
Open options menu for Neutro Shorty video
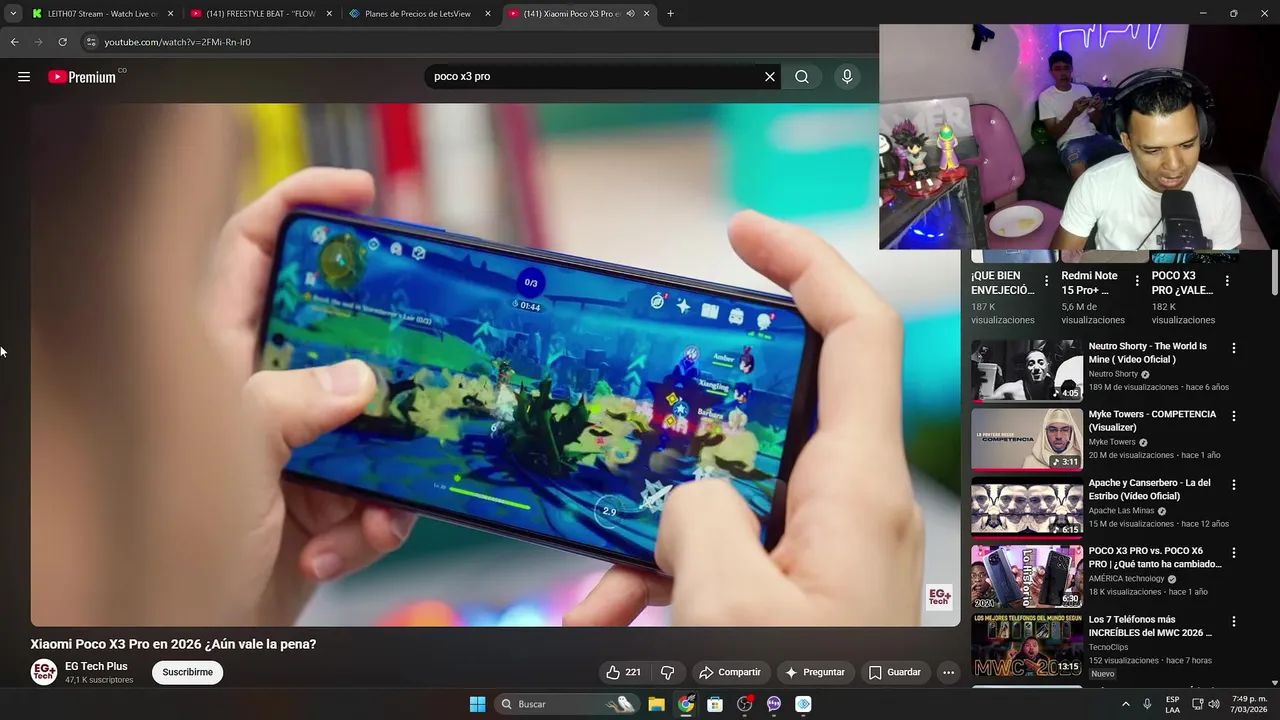point(1234,348)
